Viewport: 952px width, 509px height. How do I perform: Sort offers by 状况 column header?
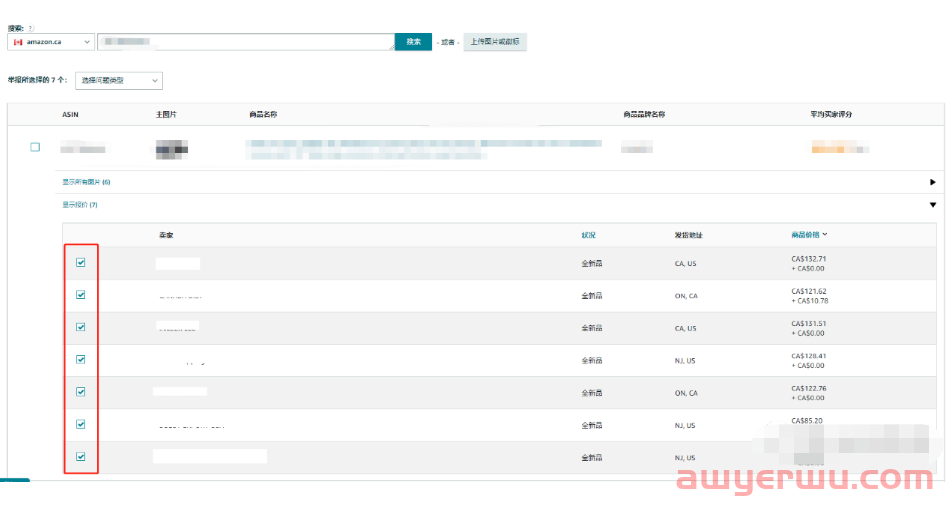588,235
